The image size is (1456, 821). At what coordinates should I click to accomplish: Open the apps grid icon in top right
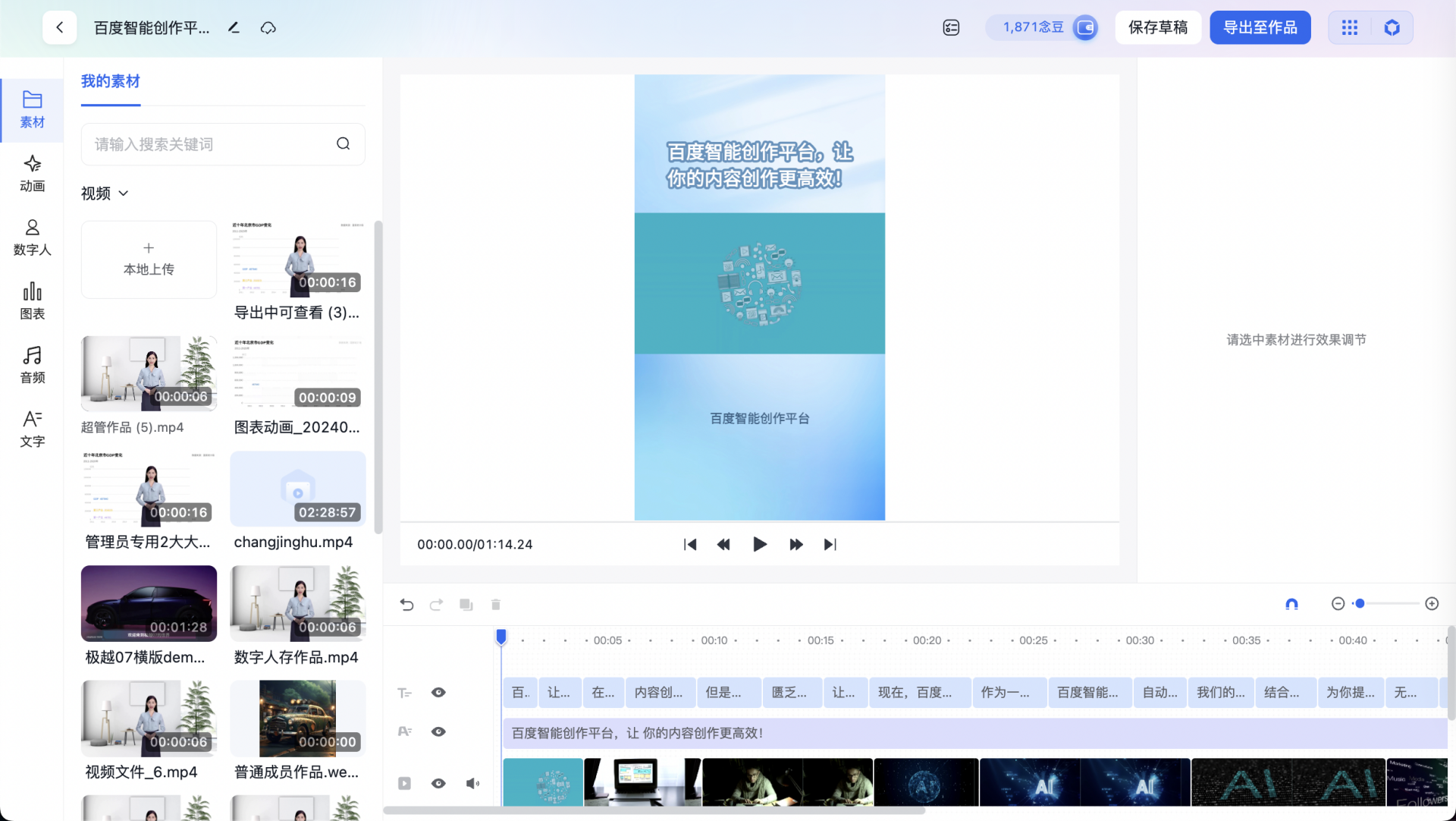tap(1350, 27)
